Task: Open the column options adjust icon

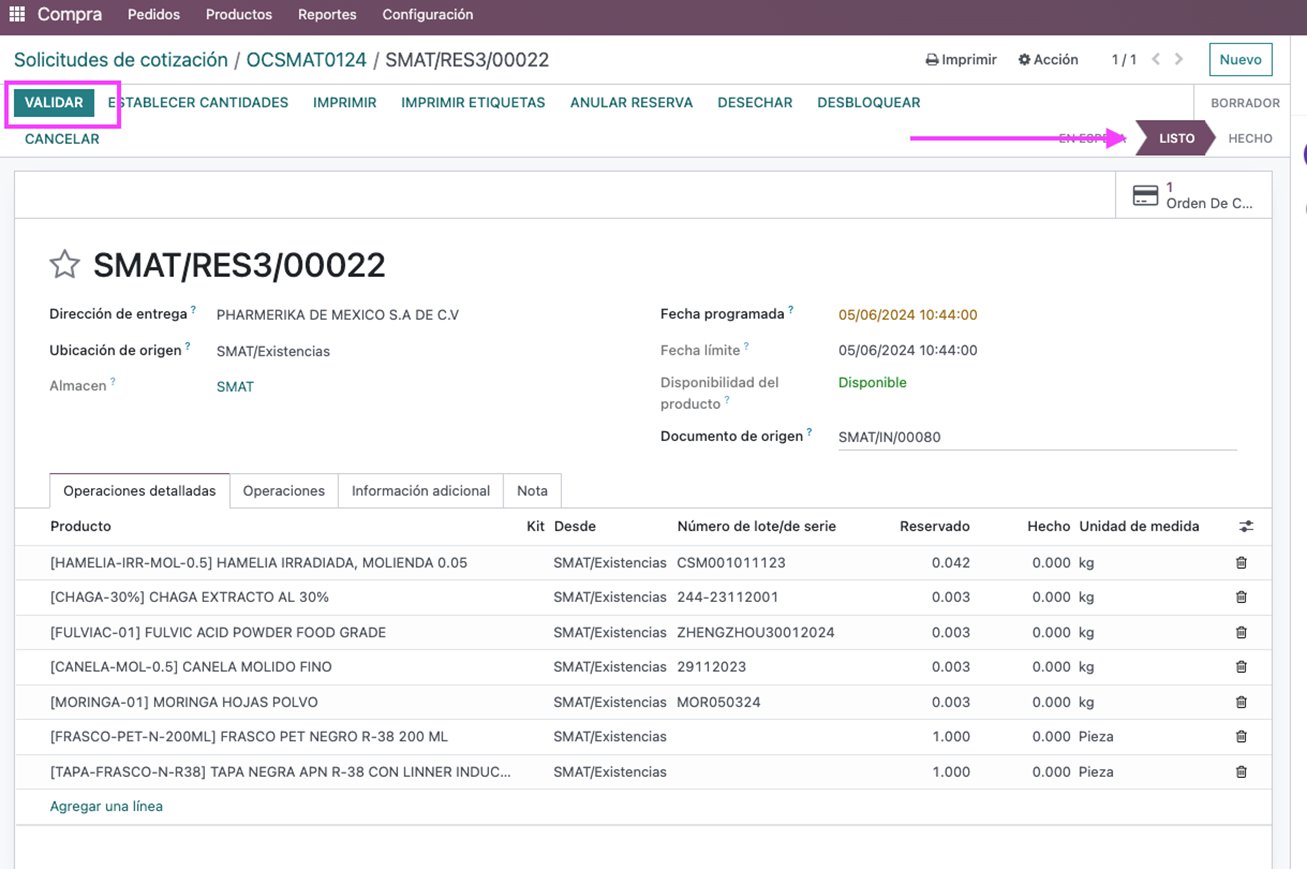Action: click(1246, 526)
